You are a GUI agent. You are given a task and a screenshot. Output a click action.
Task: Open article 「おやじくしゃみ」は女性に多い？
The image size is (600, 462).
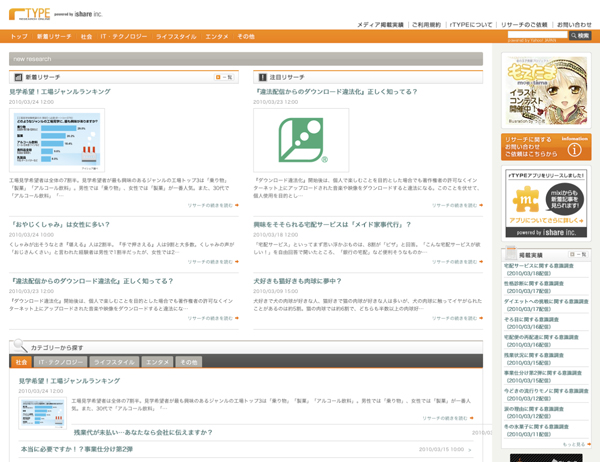tap(59, 224)
